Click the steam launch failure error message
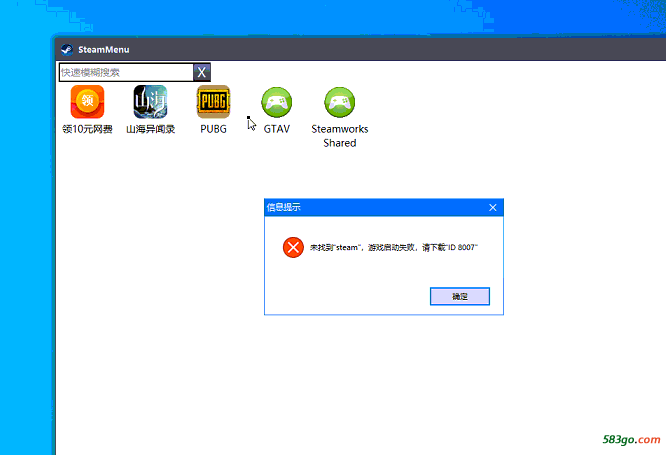The width and height of the screenshot is (666, 455). tap(394, 247)
